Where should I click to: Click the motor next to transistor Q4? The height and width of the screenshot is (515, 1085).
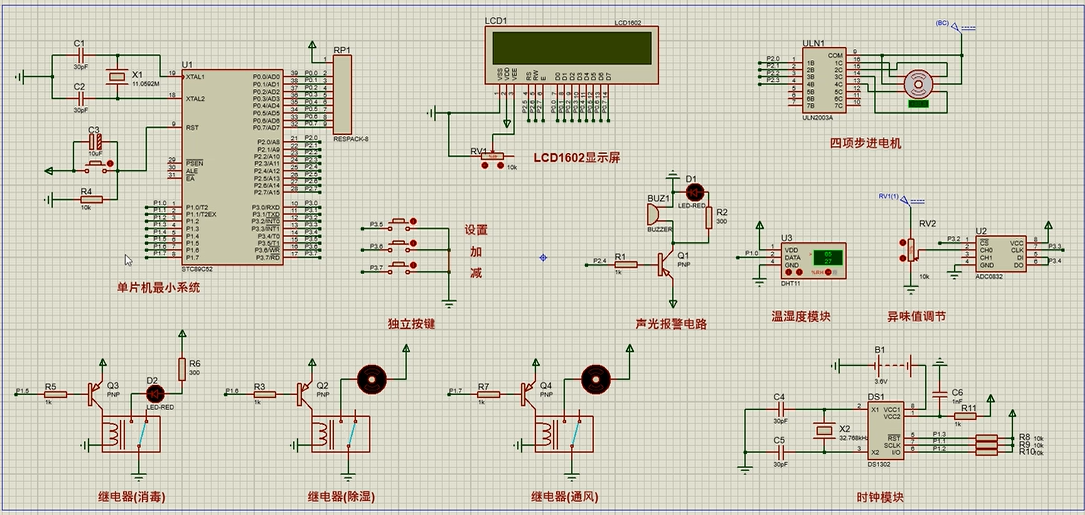click(595, 378)
